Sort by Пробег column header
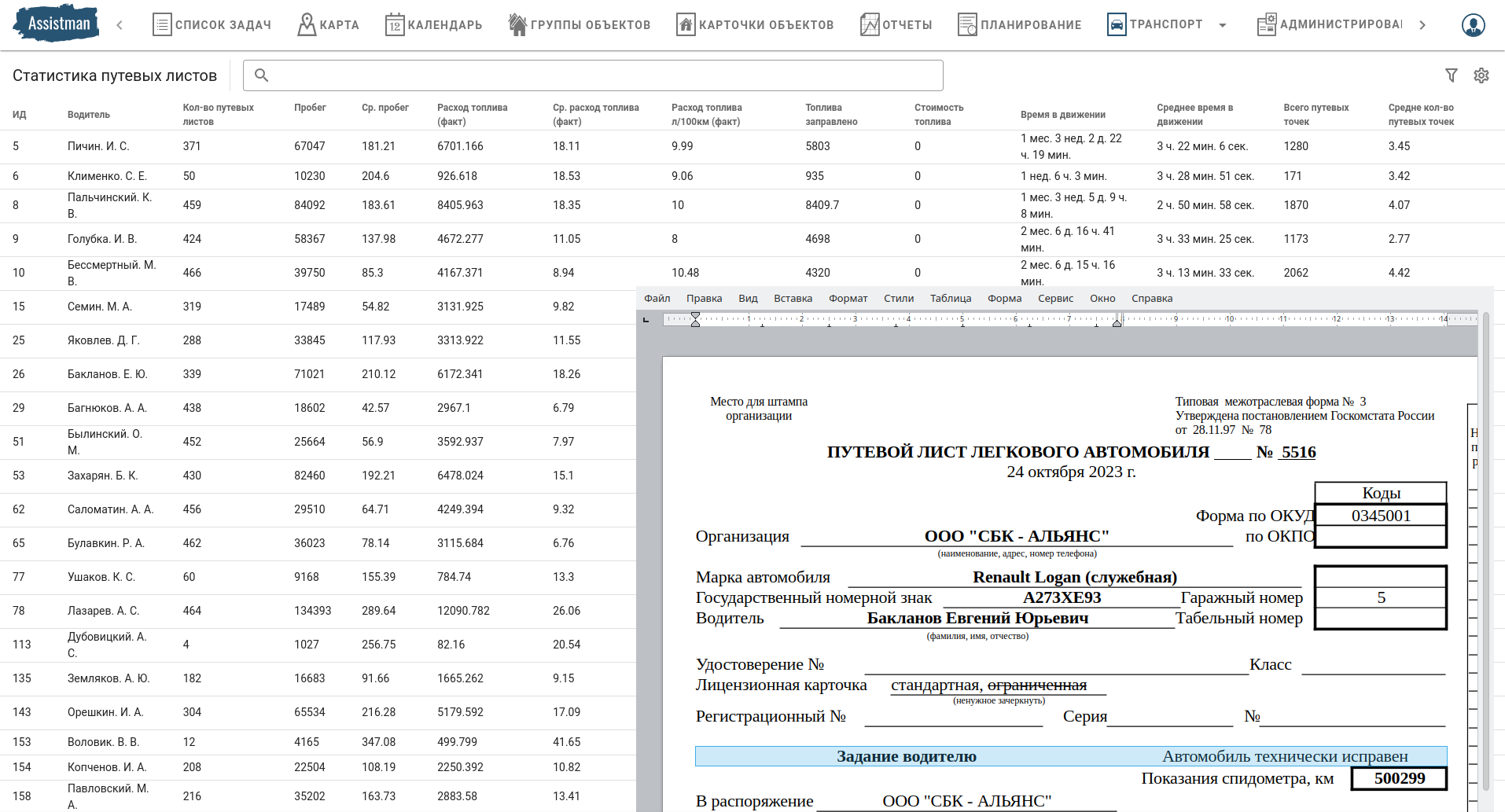Viewport: 1505px width, 812px height. point(310,108)
